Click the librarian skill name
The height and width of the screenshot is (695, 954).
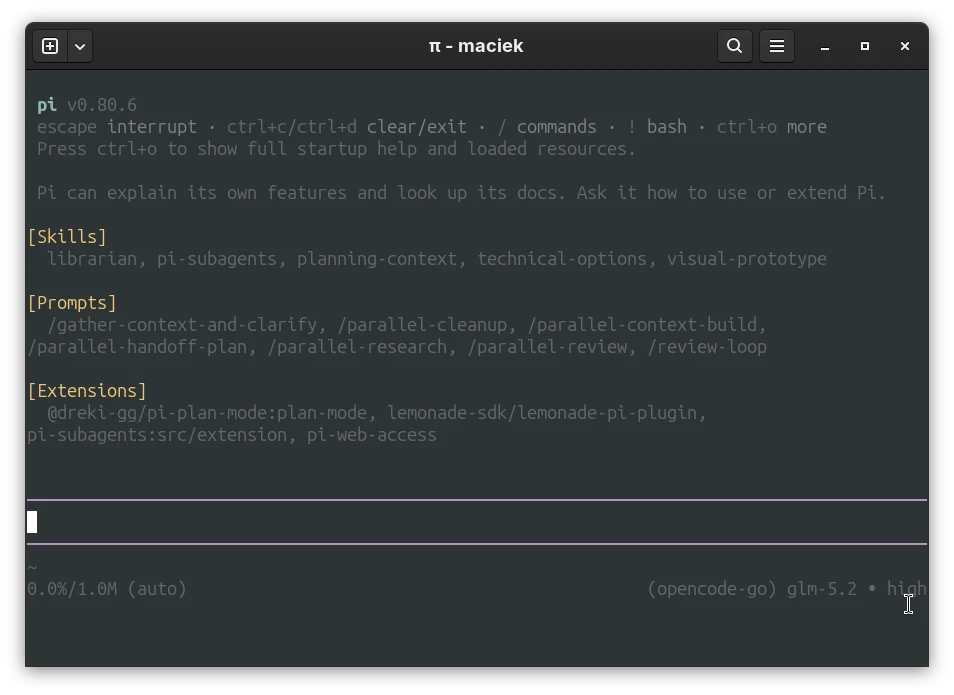tap(92, 259)
